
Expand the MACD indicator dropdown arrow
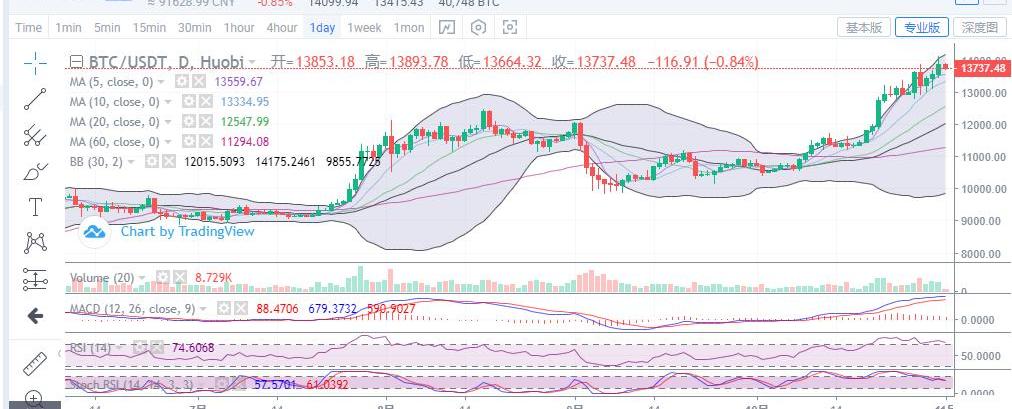tap(206, 308)
